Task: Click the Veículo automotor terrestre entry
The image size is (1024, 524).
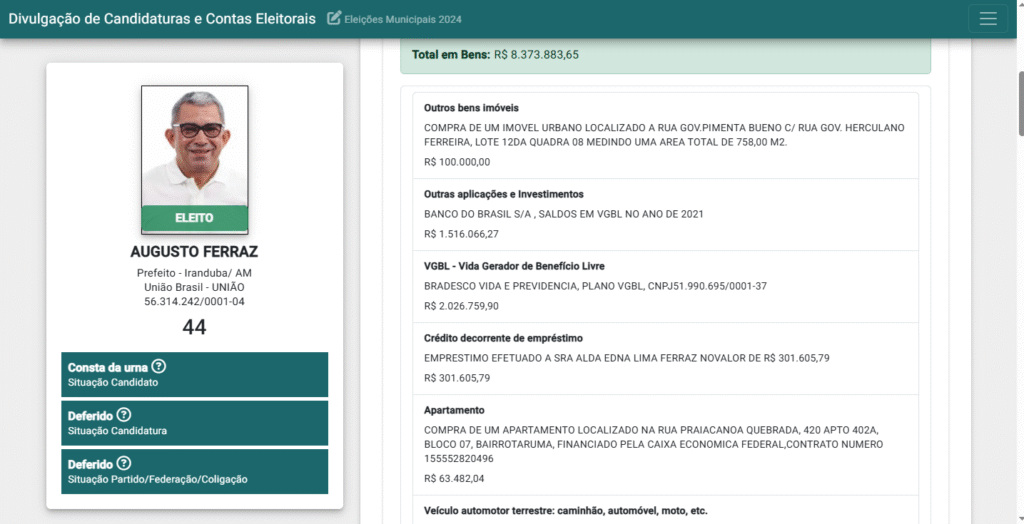Action: (665, 510)
